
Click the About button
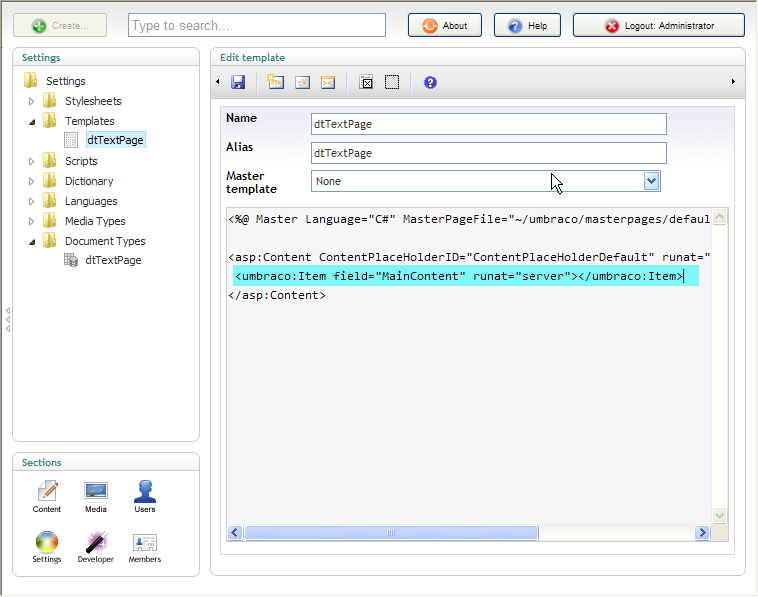[445, 25]
